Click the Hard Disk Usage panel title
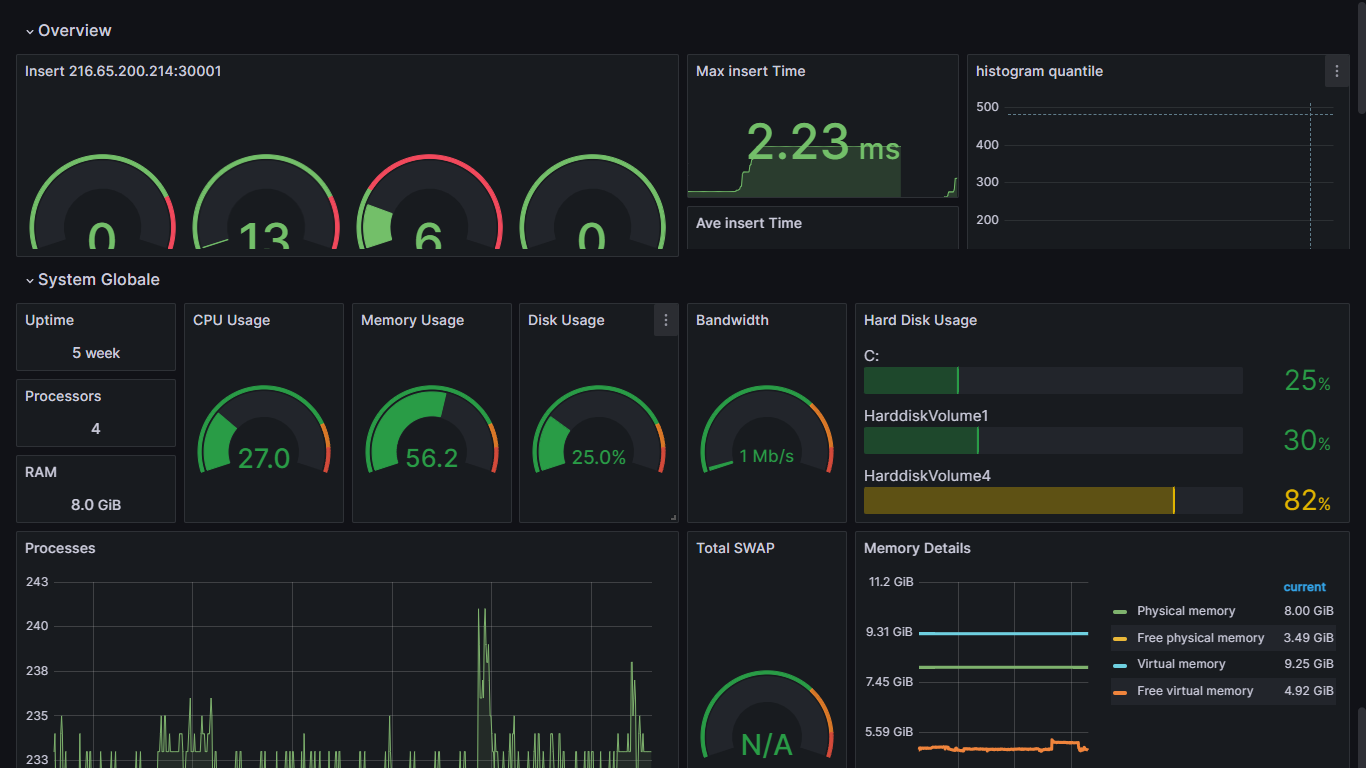This screenshot has width=1366, height=768. pos(920,320)
